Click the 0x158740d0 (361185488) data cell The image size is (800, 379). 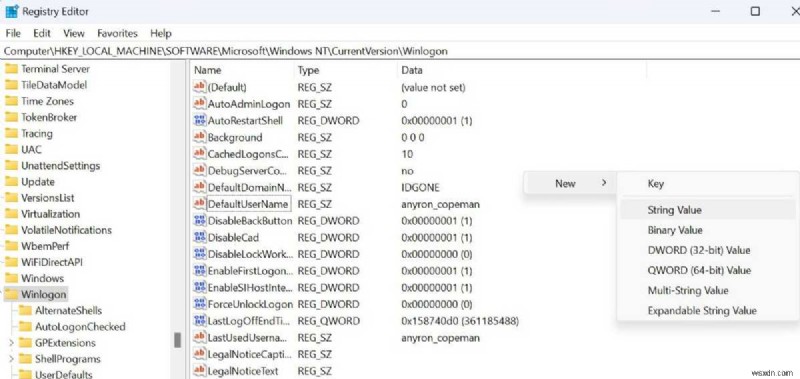(460, 321)
